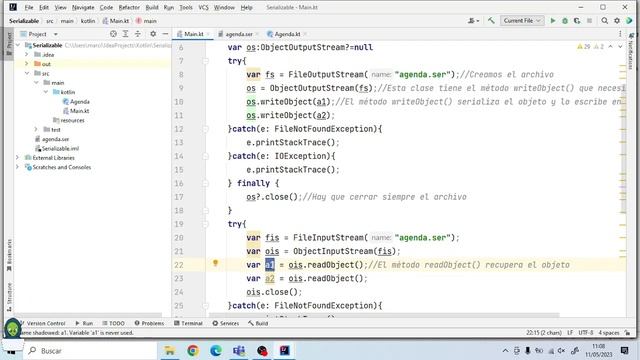640x360 pixels.
Task: Fold the finally block at line 16
Action: [x=206, y=183]
